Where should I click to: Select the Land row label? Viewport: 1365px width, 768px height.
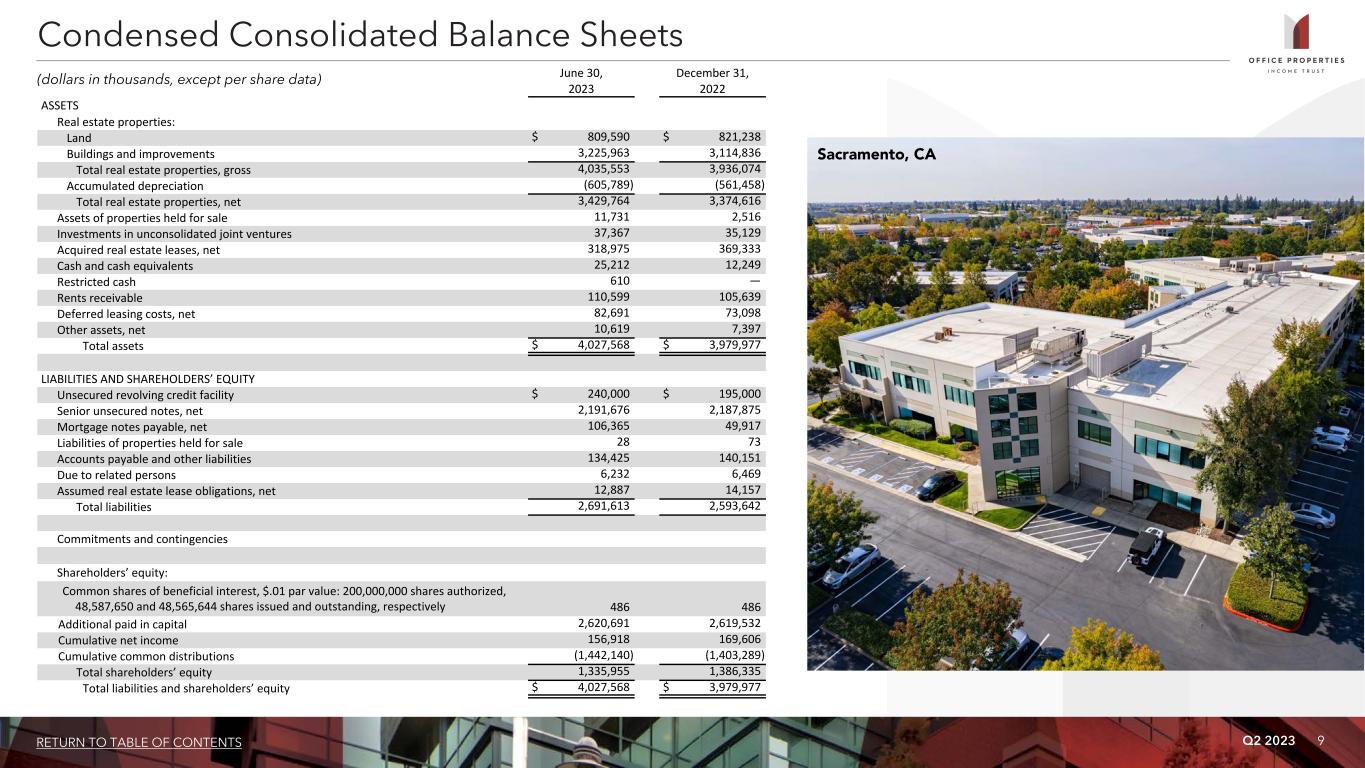point(79,138)
